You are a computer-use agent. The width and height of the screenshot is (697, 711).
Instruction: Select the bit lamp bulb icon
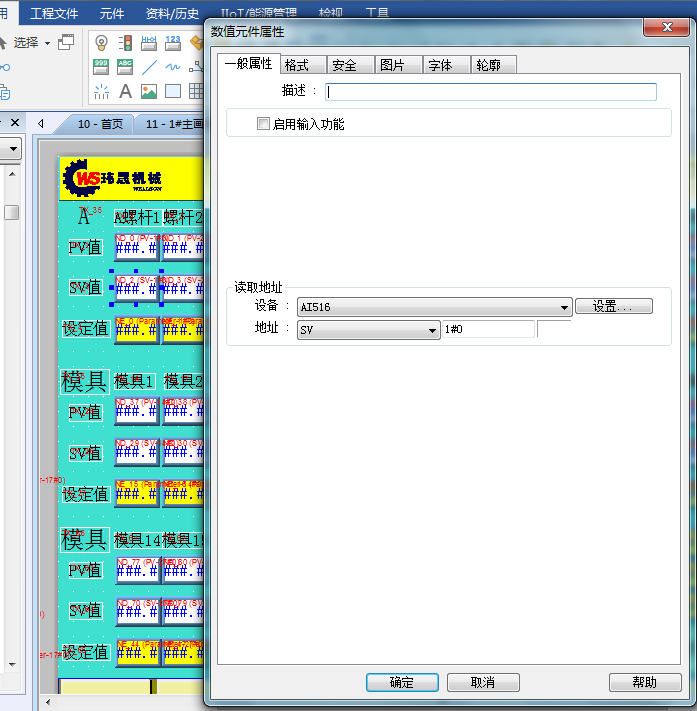pyautogui.click(x=101, y=43)
